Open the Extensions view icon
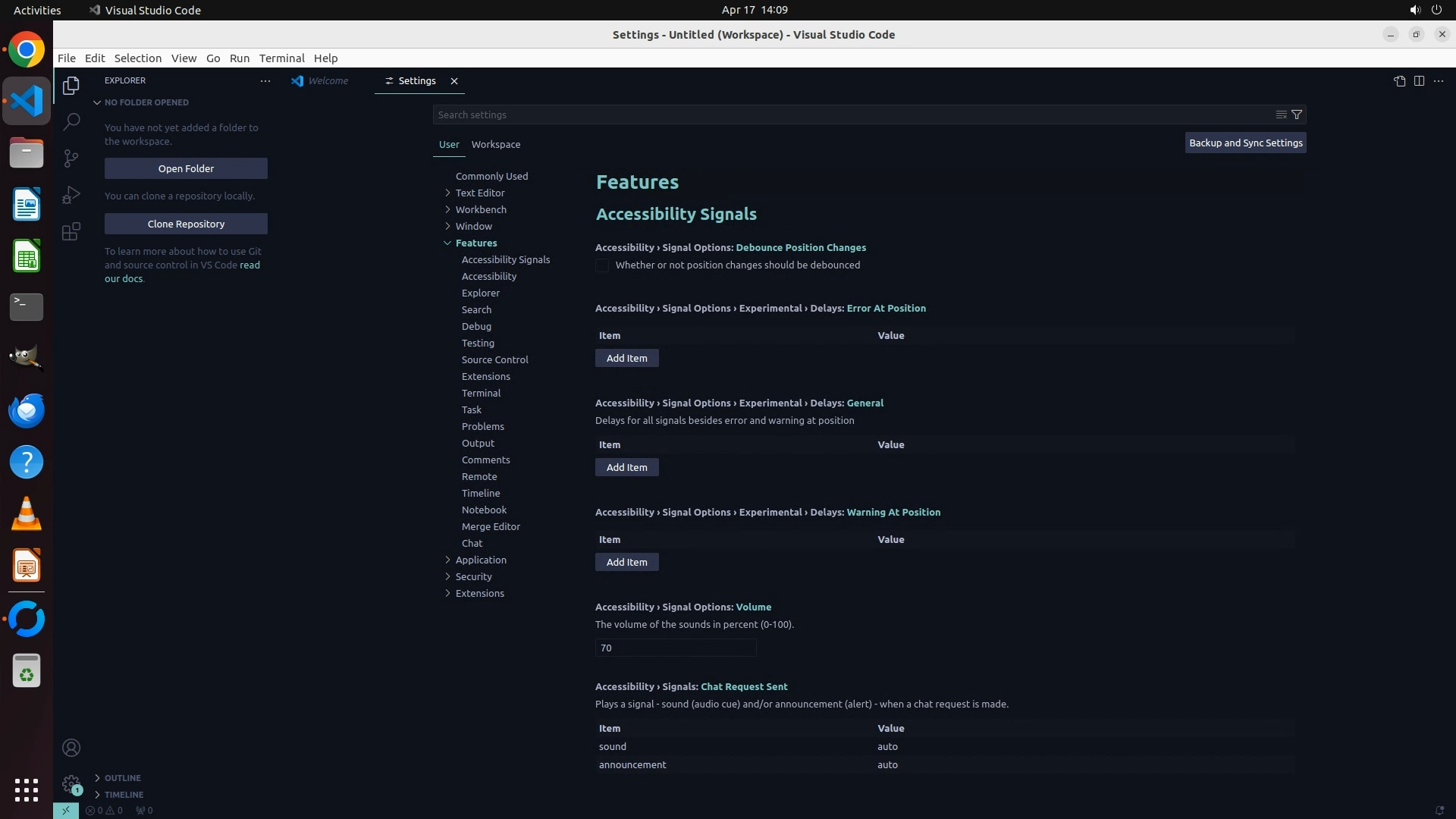1456x819 pixels. (71, 231)
